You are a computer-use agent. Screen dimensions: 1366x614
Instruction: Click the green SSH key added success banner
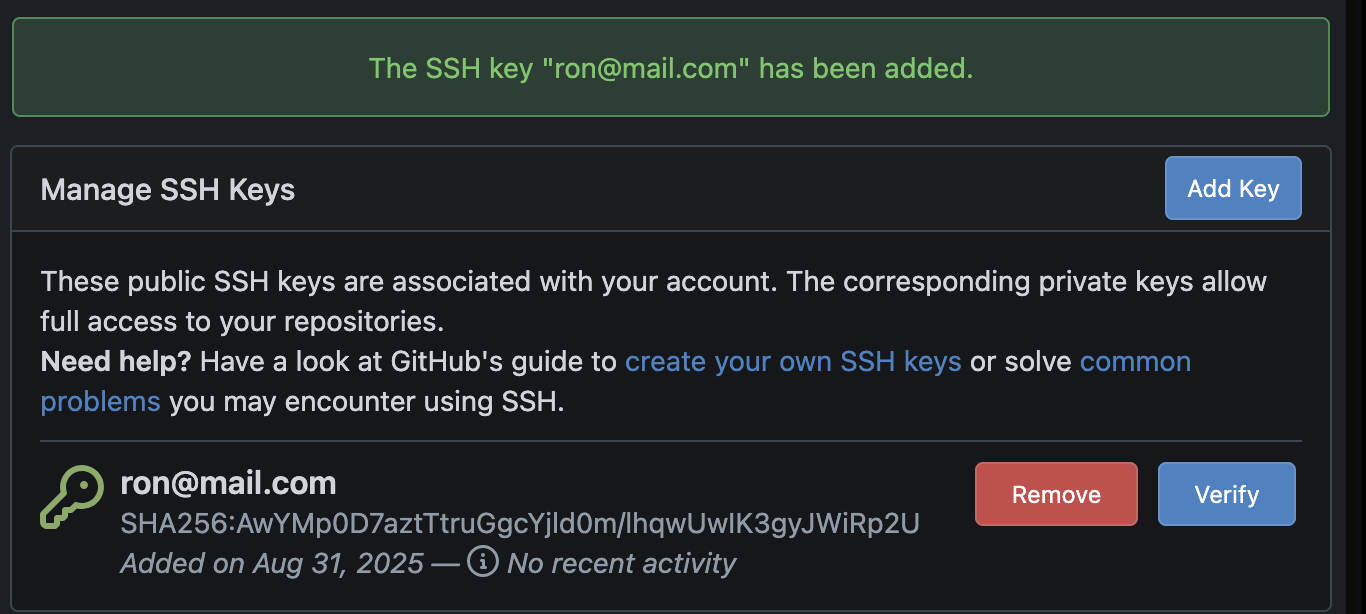(670, 67)
